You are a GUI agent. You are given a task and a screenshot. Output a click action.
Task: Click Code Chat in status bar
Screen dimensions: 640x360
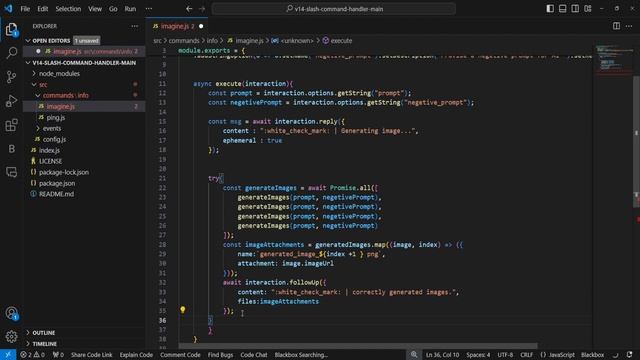point(253,355)
